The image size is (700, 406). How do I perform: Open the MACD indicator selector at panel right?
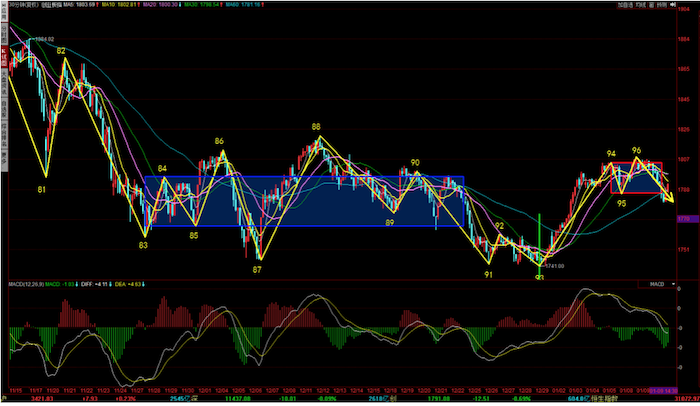(657, 285)
